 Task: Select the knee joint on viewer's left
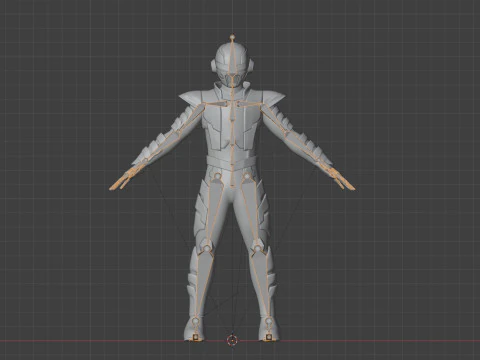coord(207,248)
